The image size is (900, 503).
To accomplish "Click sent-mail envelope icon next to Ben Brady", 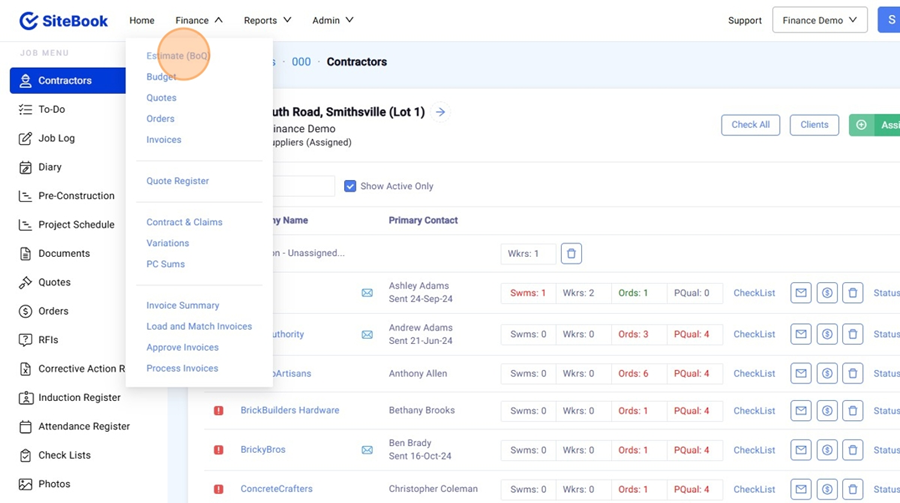I will coord(367,450).
